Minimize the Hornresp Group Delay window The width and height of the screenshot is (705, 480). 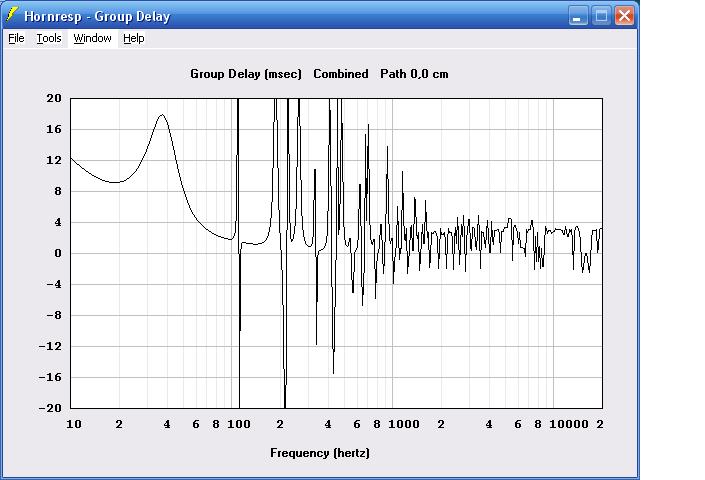pyautogui.click(x=578, y=16)
